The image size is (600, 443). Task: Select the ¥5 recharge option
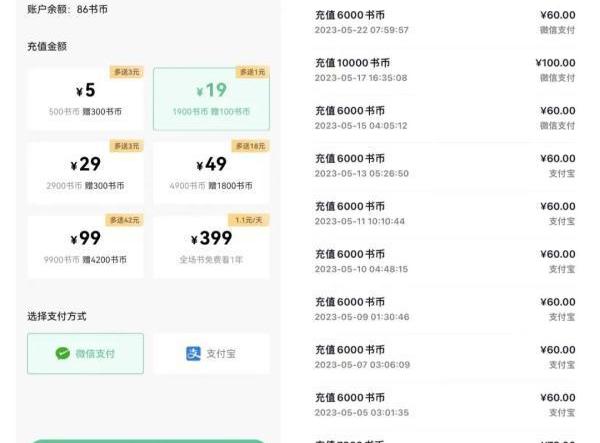coord(85,99)
